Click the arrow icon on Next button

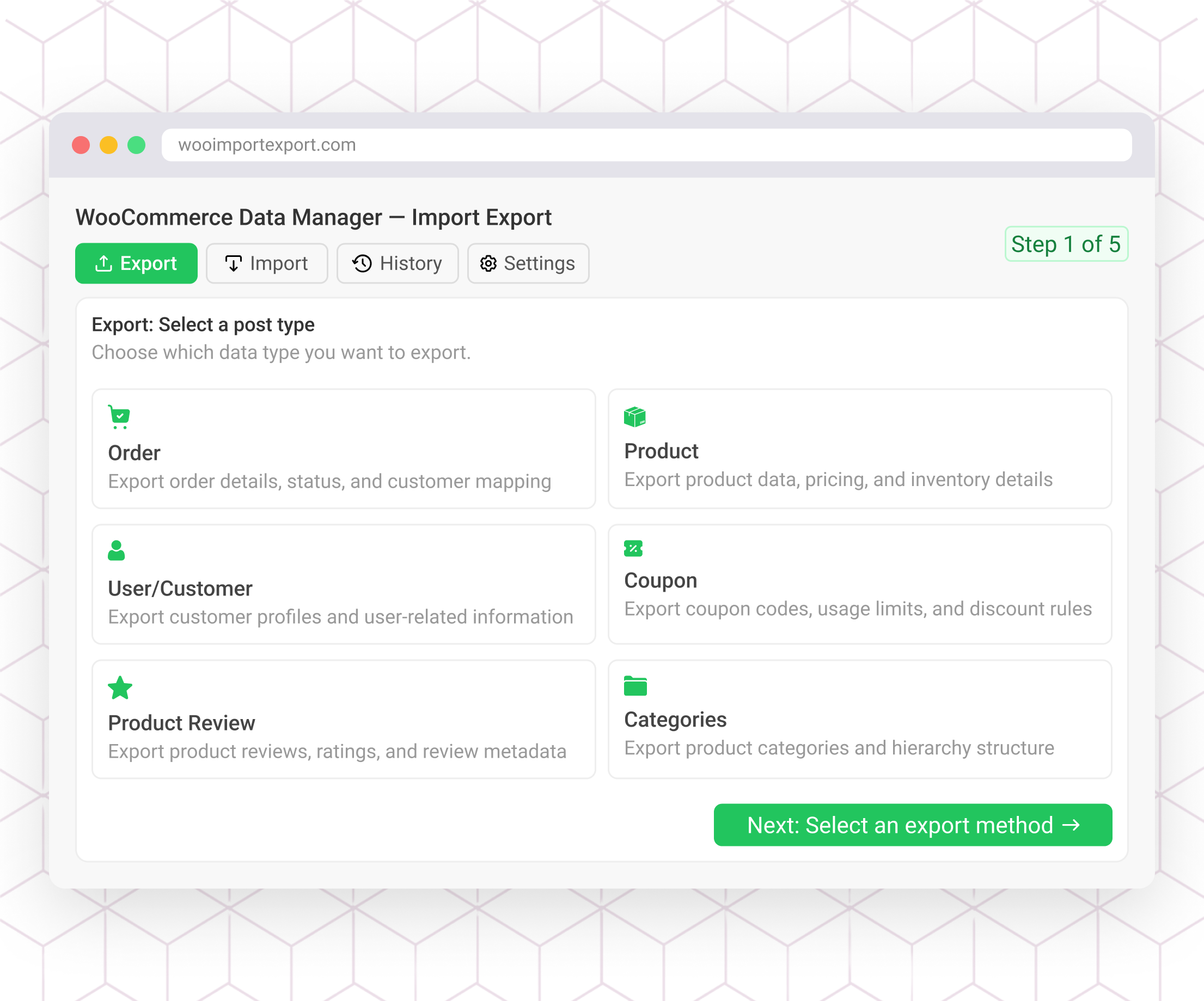(1071, 825)
